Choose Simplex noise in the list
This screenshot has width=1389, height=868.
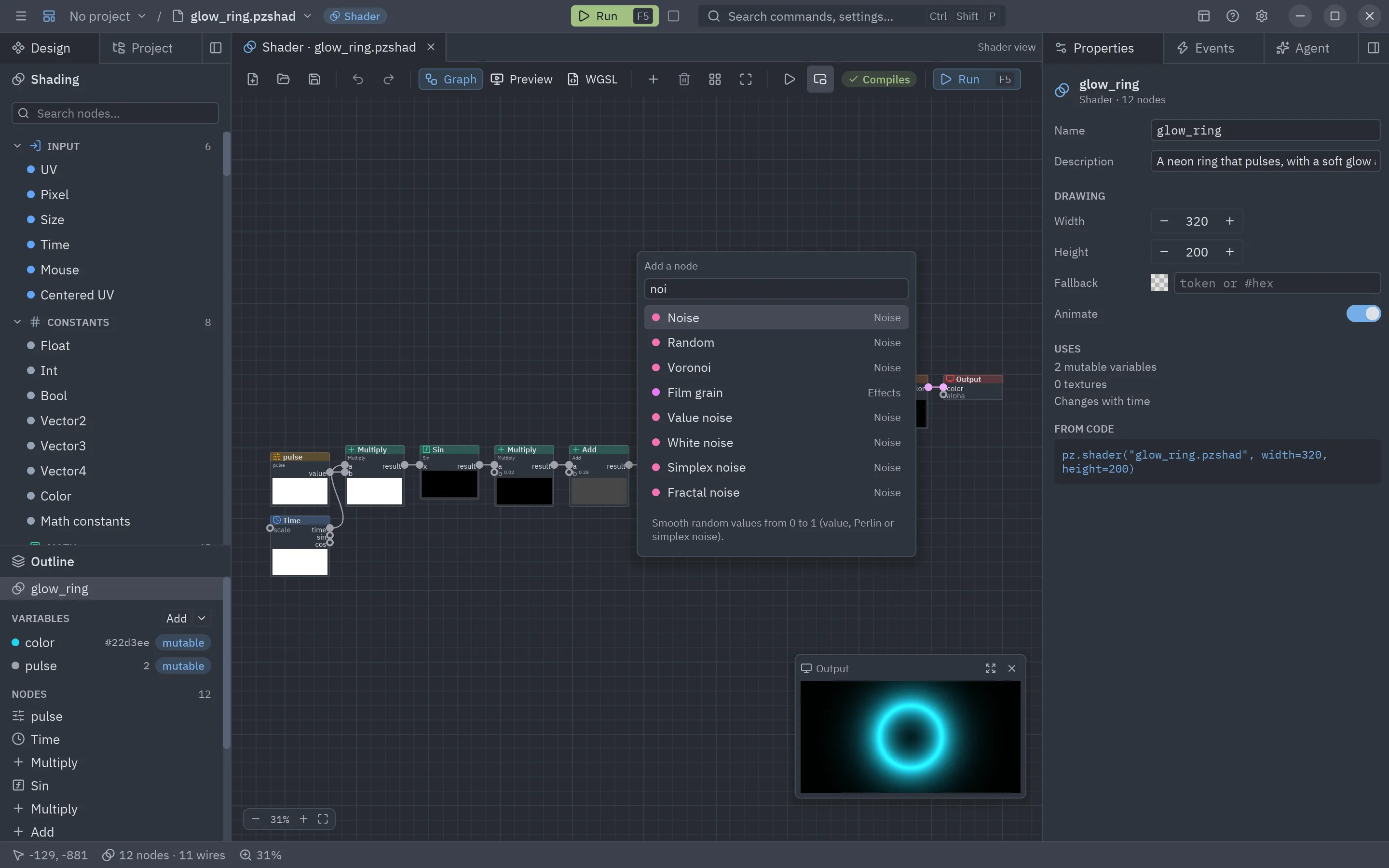tap(776, 467)
